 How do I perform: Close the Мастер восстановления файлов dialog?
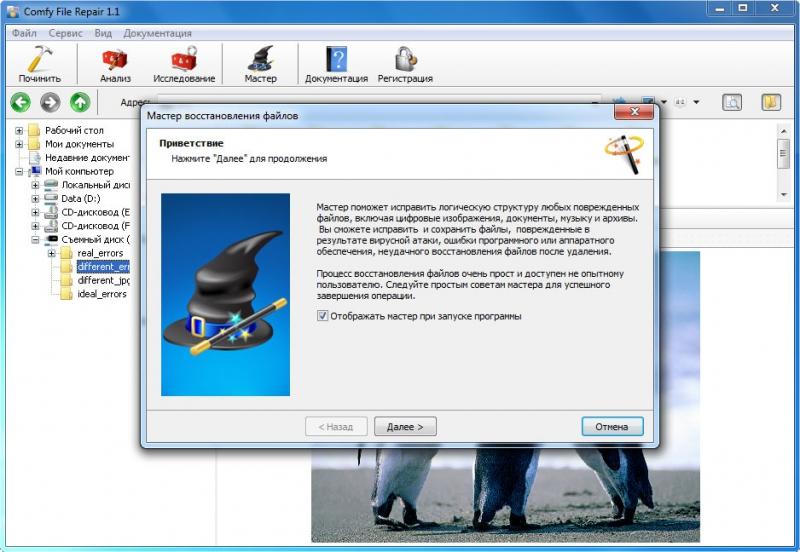point(634,111)
